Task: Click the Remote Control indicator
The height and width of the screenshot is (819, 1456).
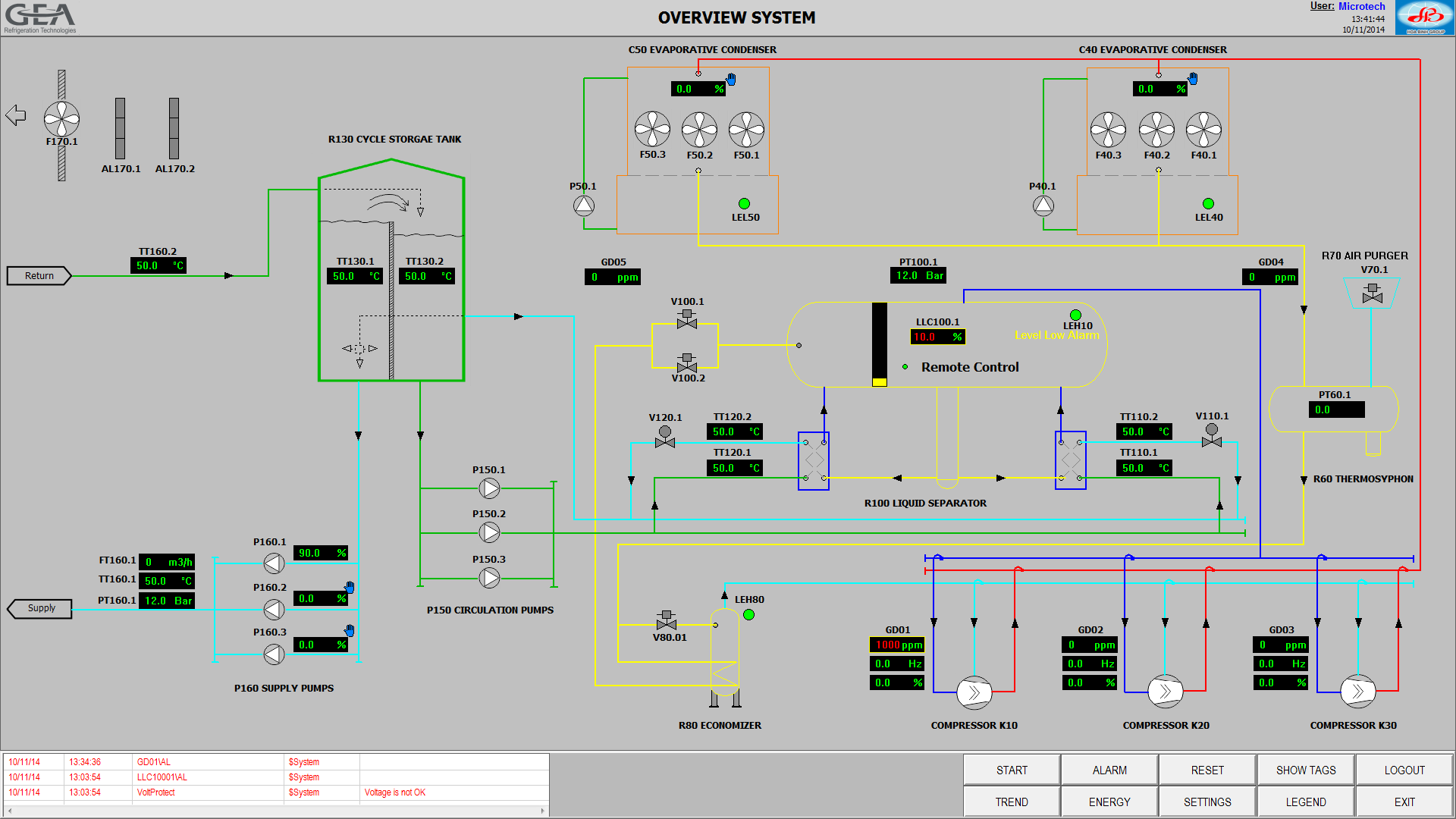Action: click(905, 367)
